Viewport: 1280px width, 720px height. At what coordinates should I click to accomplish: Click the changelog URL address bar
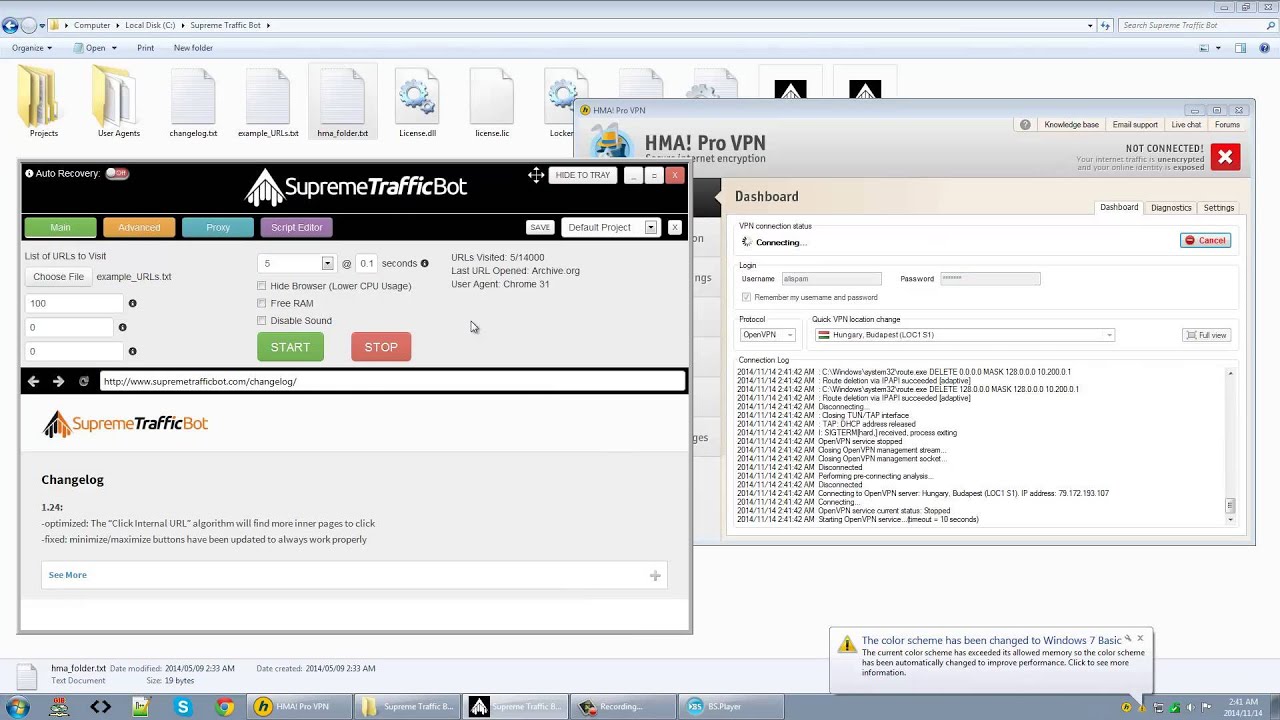[x=392, y=381]
